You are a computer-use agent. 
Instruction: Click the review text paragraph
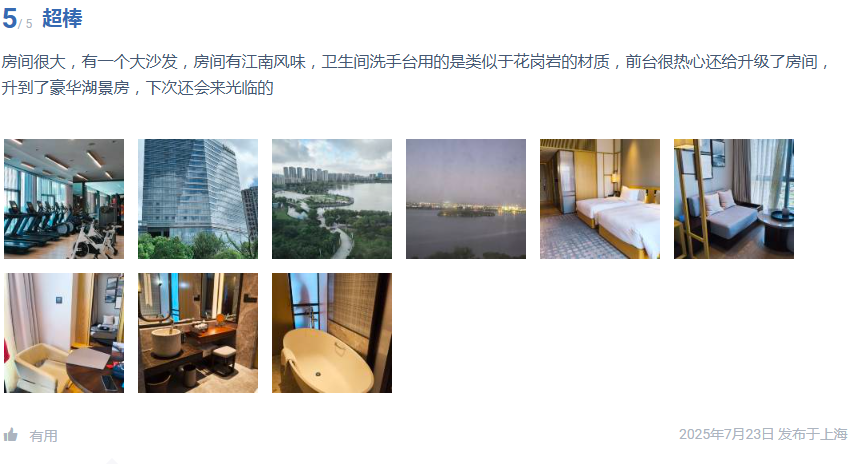pos(416,75)
